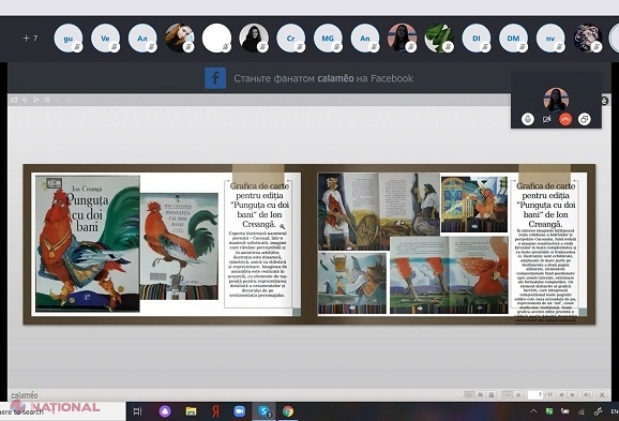This screenshot has width=619, height=421.
Task: Select participant avatar 'Ал'
Action: [143, 38]
